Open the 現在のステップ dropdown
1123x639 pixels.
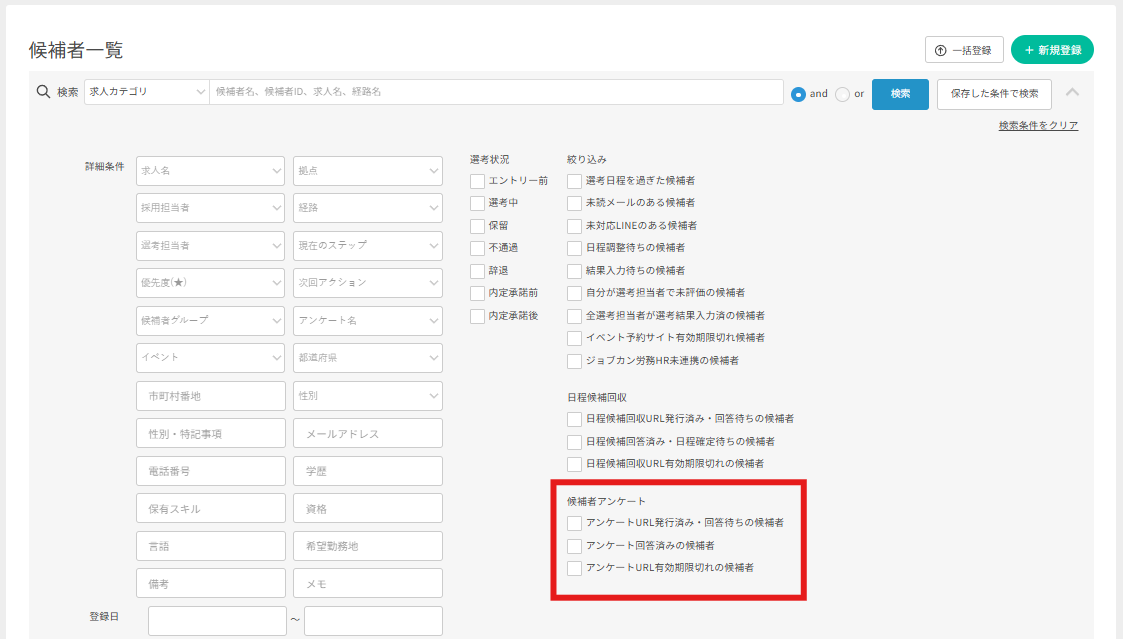click(x=367, y=245)
